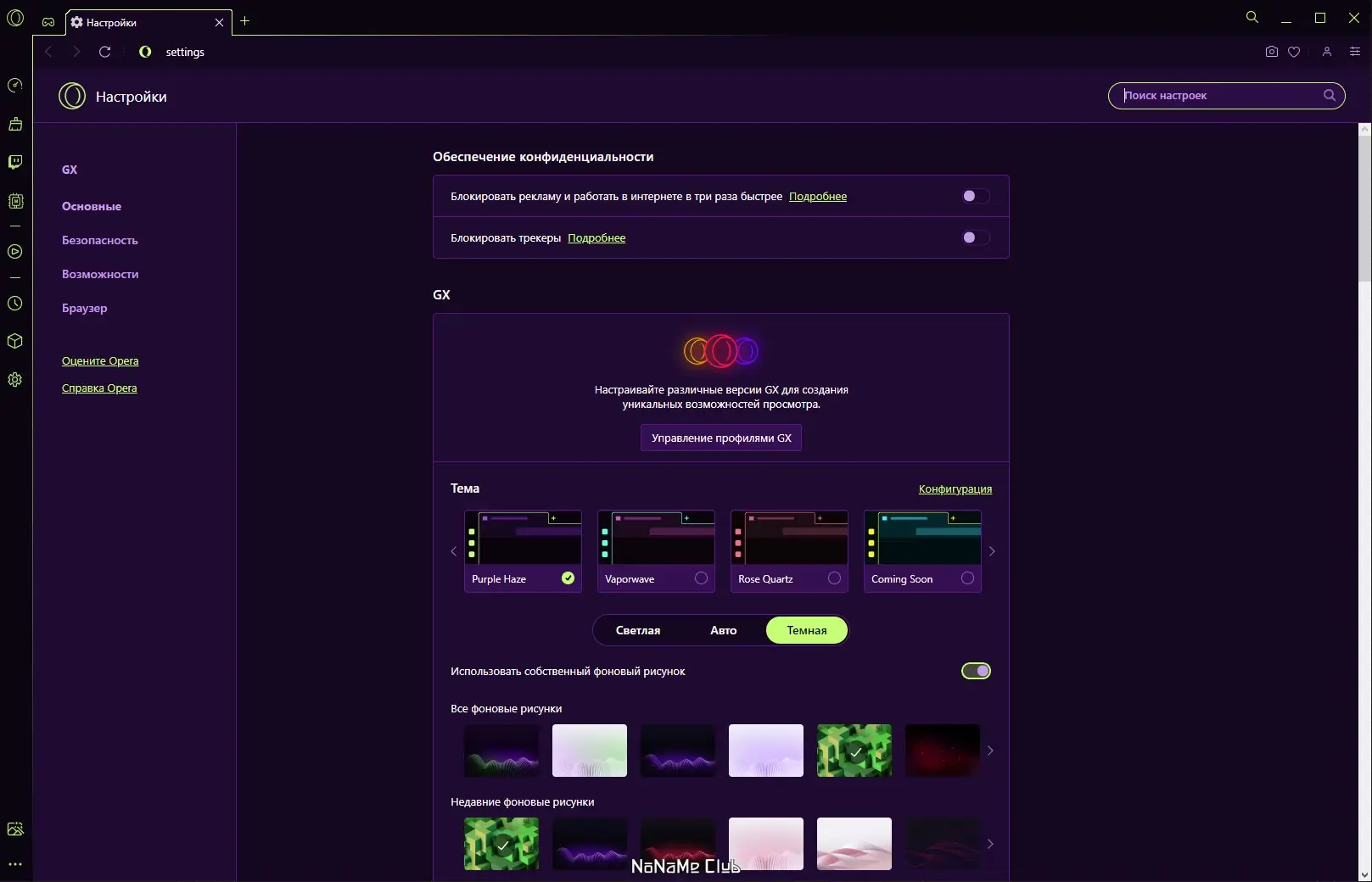Turn off custom background image toggle
The height and width of the screenshot is (882, 1372).
tap(976, 671)
